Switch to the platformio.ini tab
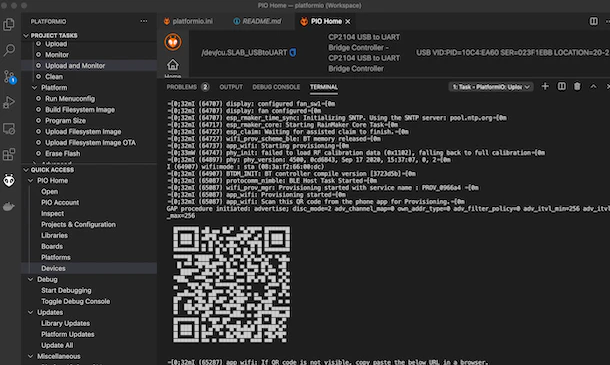Viewport: 610px width, 365px height. [188, 21]
